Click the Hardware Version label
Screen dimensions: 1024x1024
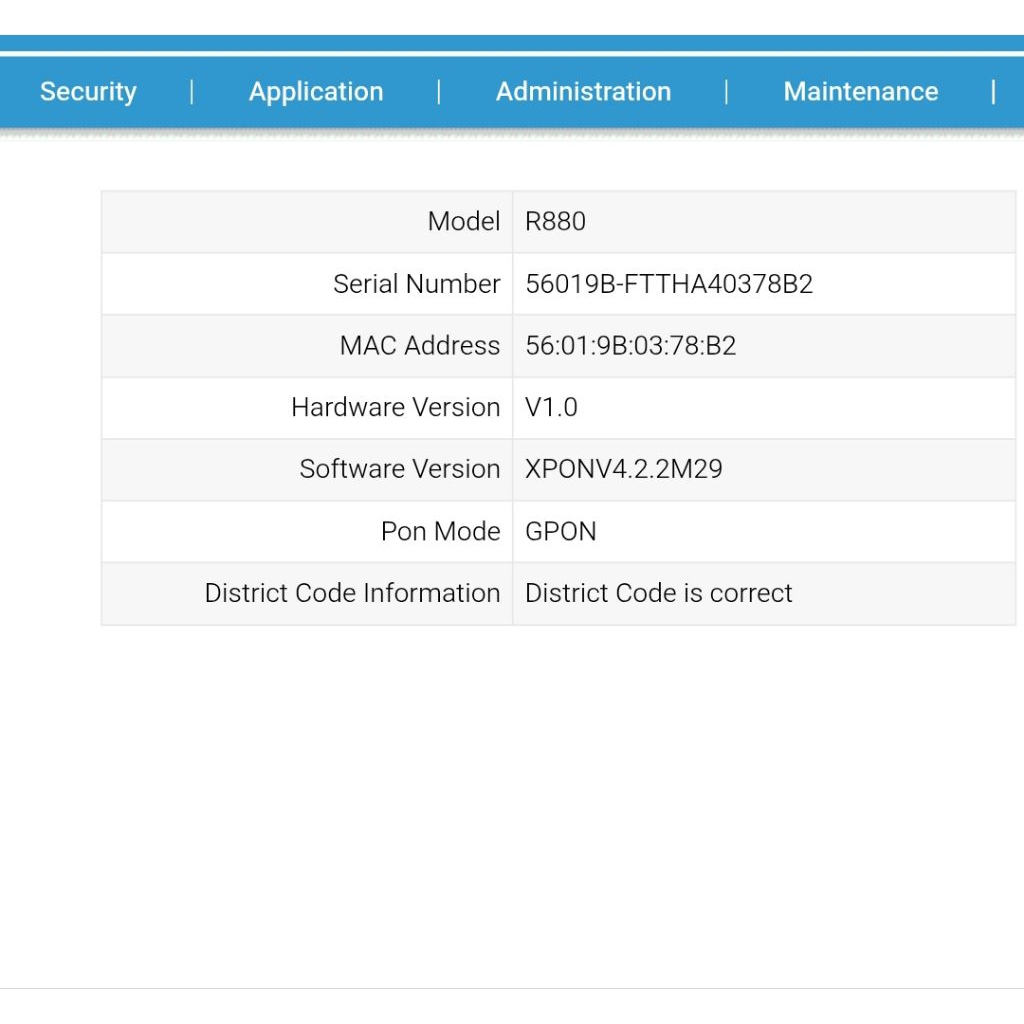pos(395,407)
